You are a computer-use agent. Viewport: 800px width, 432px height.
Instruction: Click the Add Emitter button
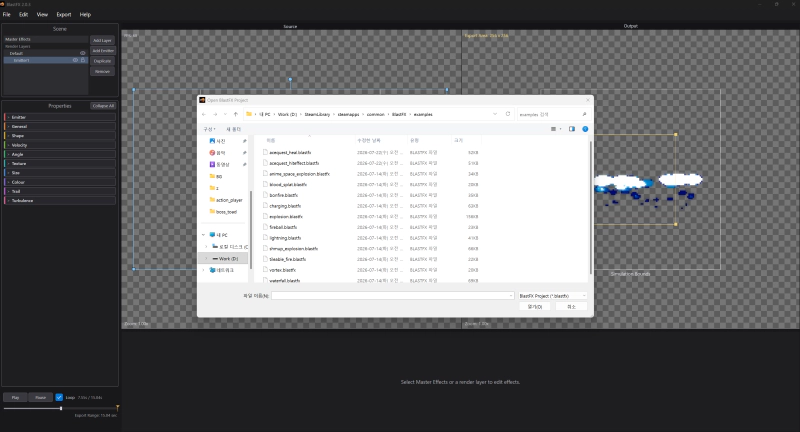point(103,50)
